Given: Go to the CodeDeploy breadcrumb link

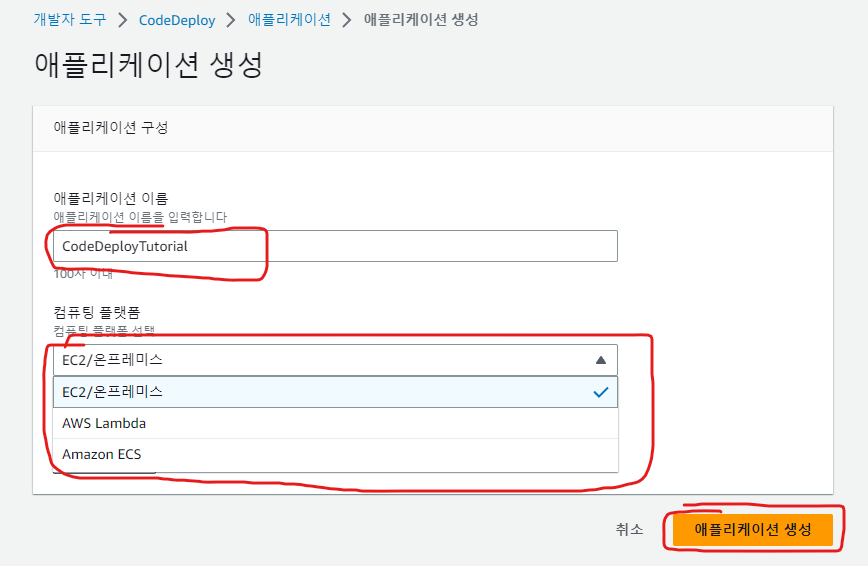Looking at the screenshot, I should [x=177, y=20].
